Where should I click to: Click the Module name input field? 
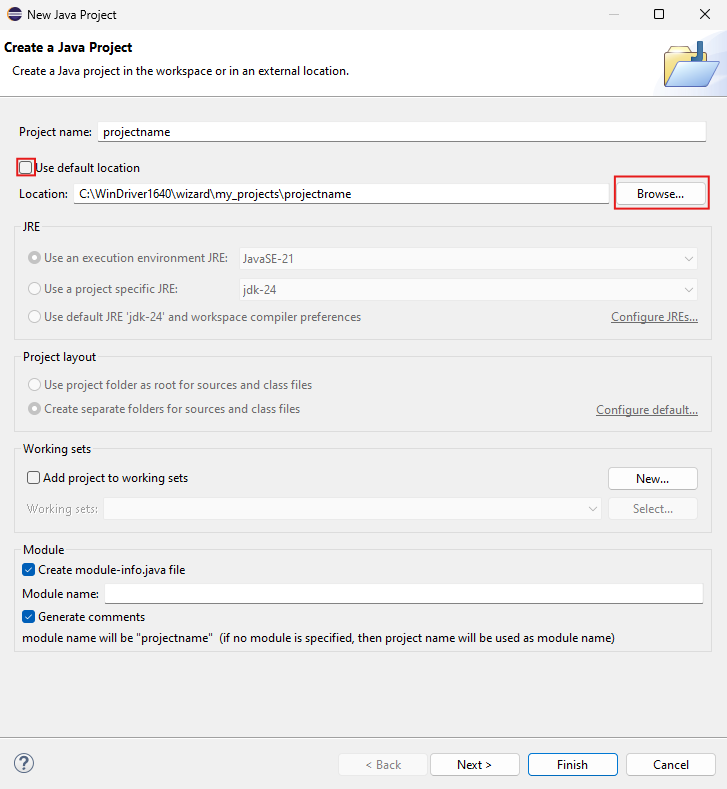[x=403, y=594]
